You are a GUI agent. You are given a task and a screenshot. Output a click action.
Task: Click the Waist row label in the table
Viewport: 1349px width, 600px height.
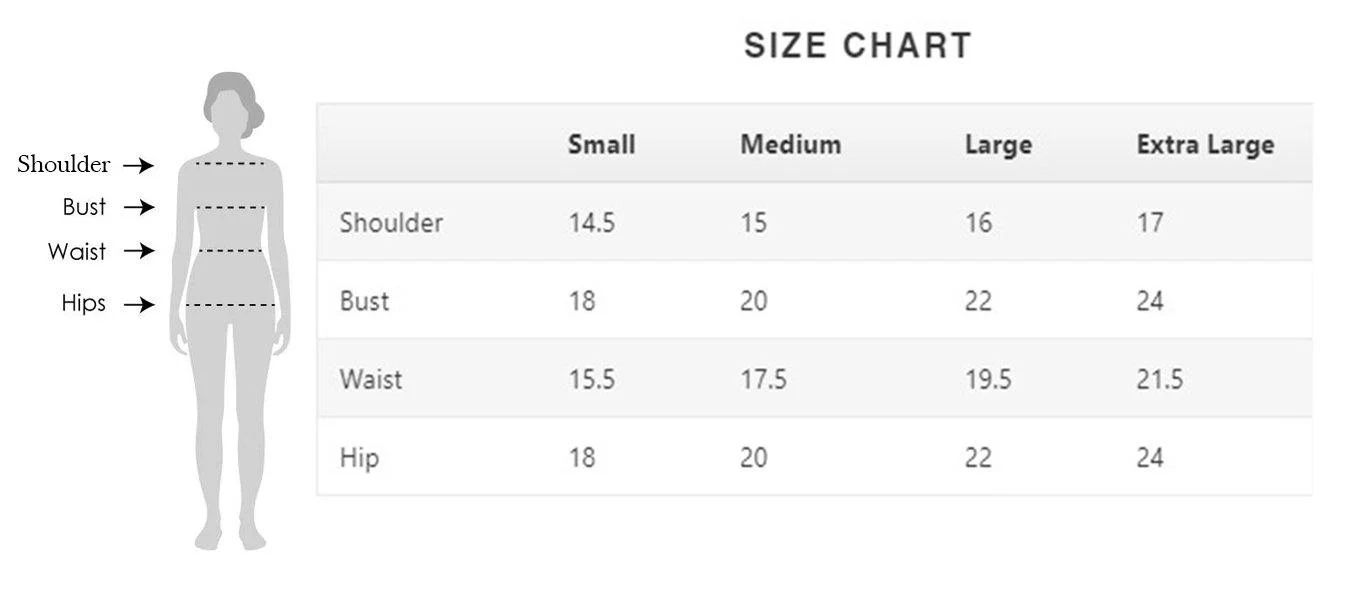(x=371, y=379)
